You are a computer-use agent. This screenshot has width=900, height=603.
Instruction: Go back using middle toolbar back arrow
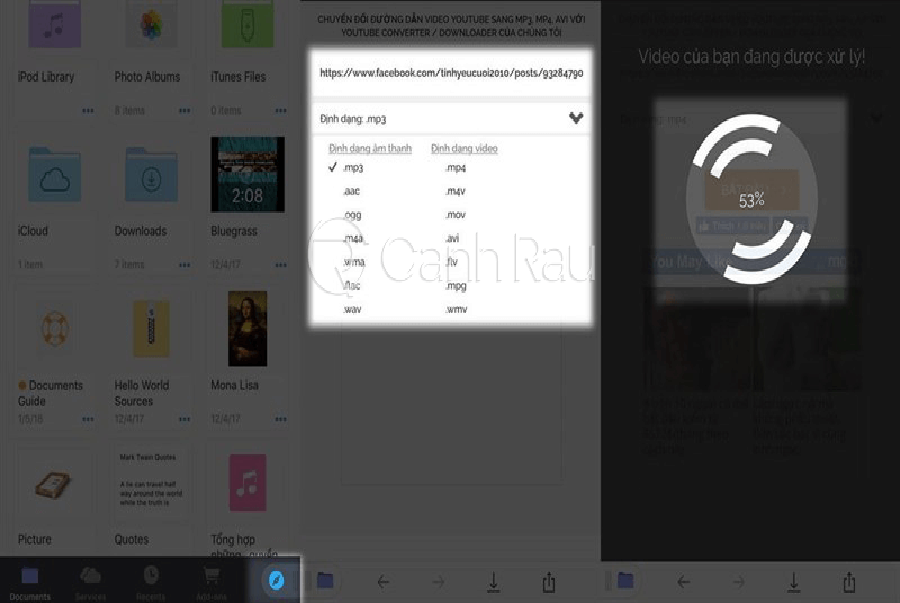383,581
